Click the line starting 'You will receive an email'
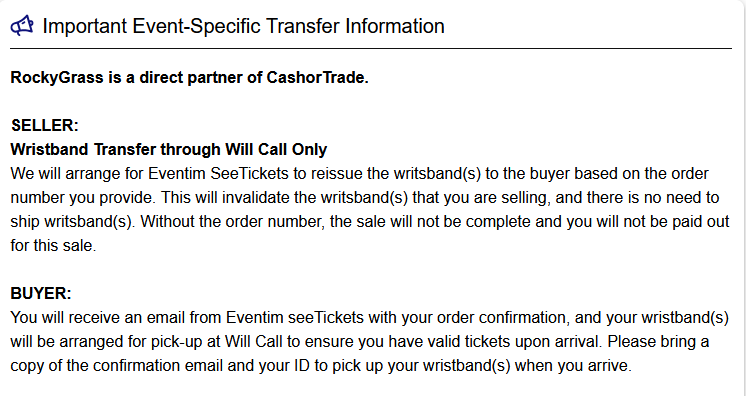 click(369, 317)
